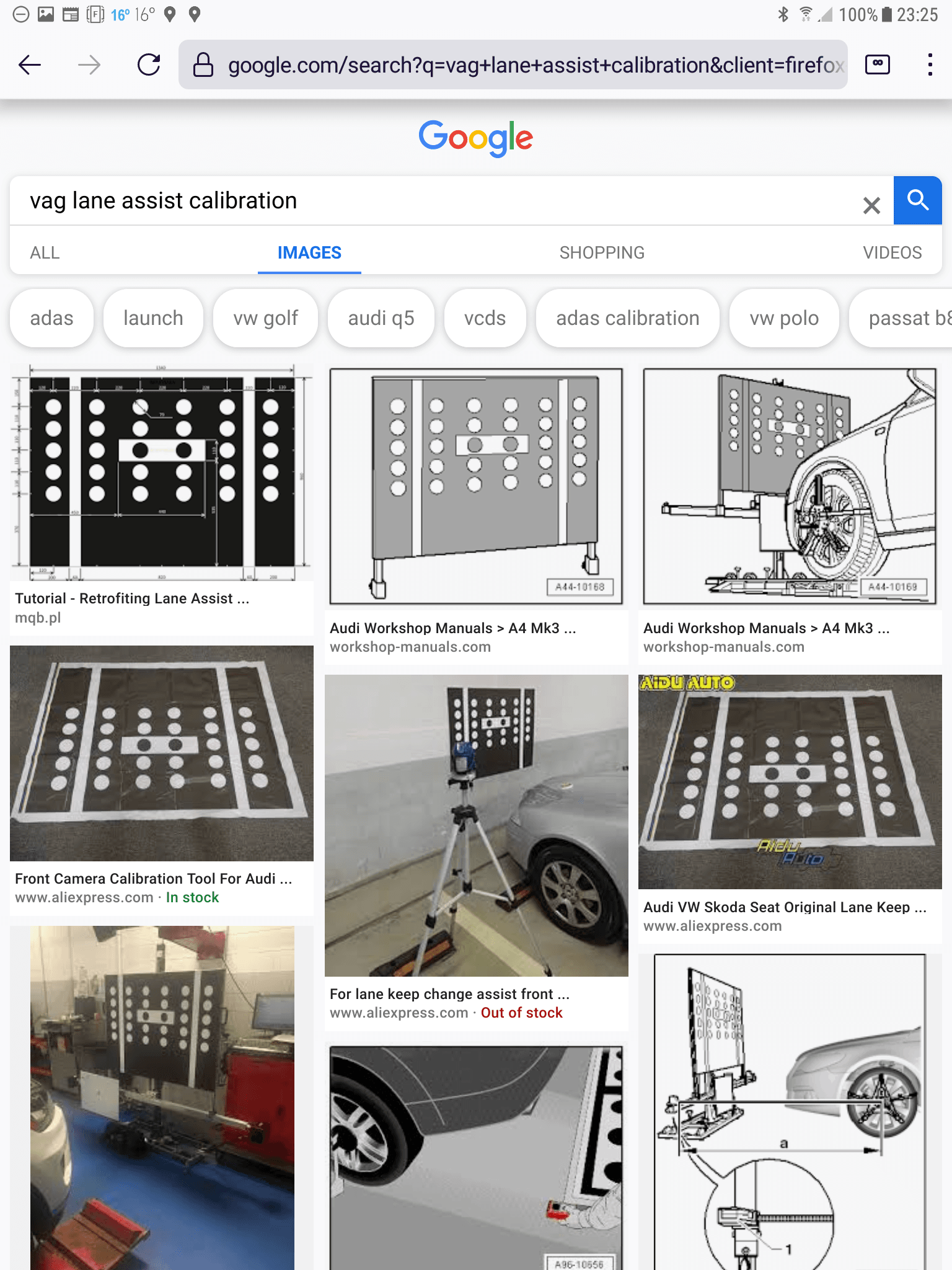
Task: Open the 'Tutorial - Retrofiting Lane Assist' title
Action: coord(132,598)
